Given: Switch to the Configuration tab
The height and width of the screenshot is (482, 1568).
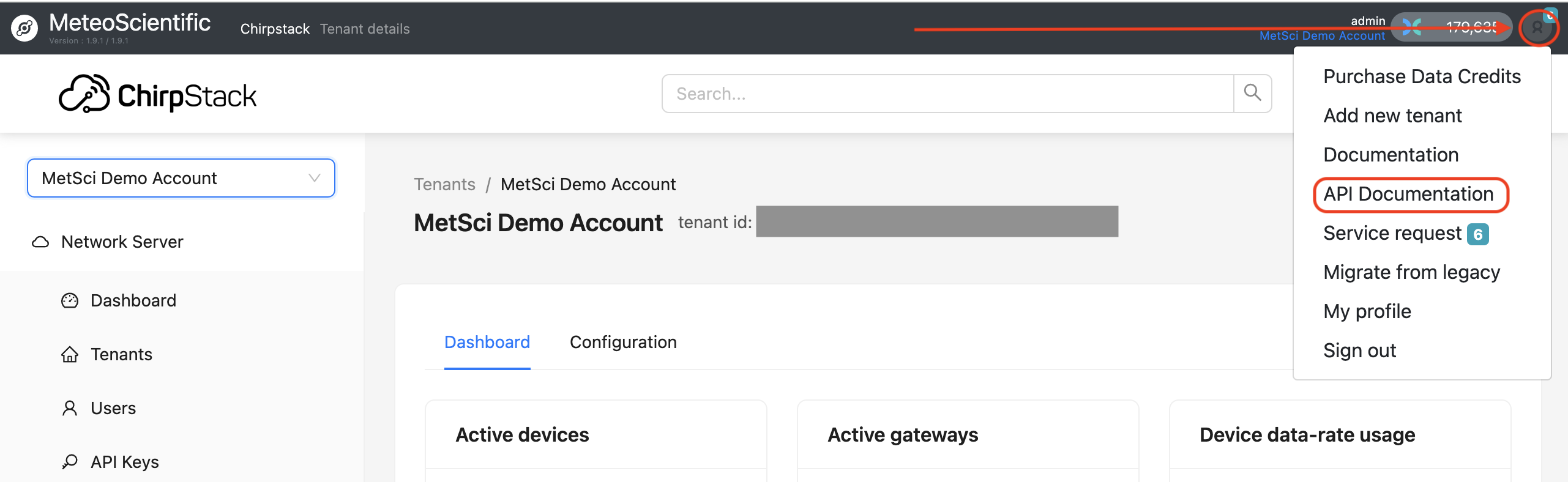Looking at the screenshot, I should [623, 342].
